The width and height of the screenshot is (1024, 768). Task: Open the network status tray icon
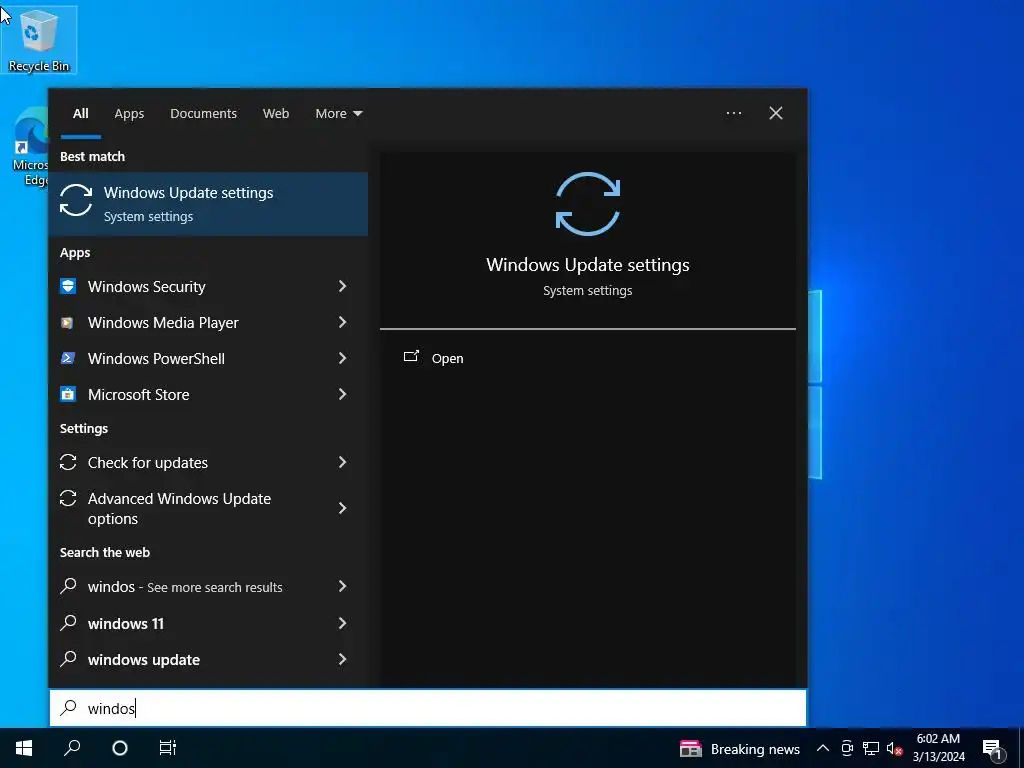pos(871,748)
